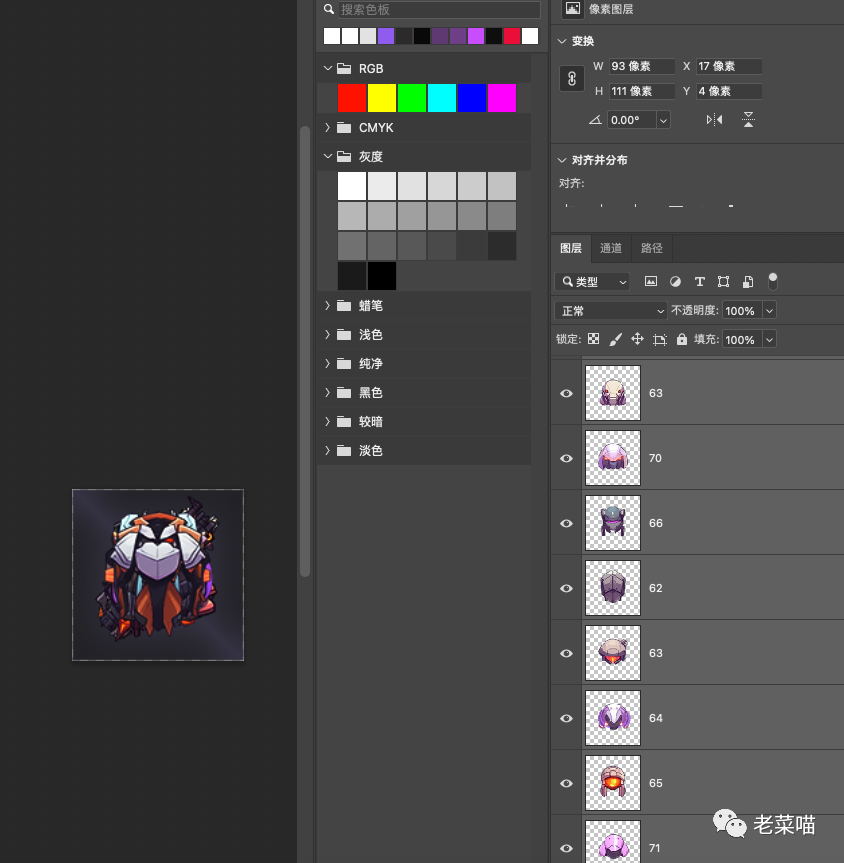Switch to the 图层 tab
The image size is (844, 863).
[x=571, y=248]
